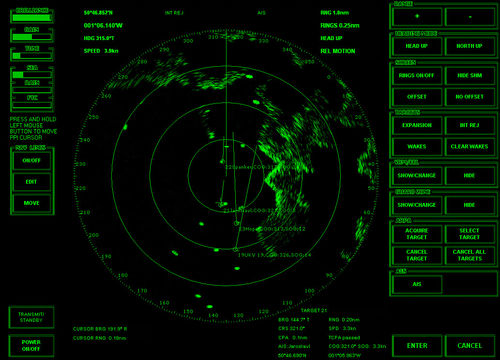500x360 pixels.
Task: Adjust the Rain clutter slider bar
Action: tap(32, 90)
